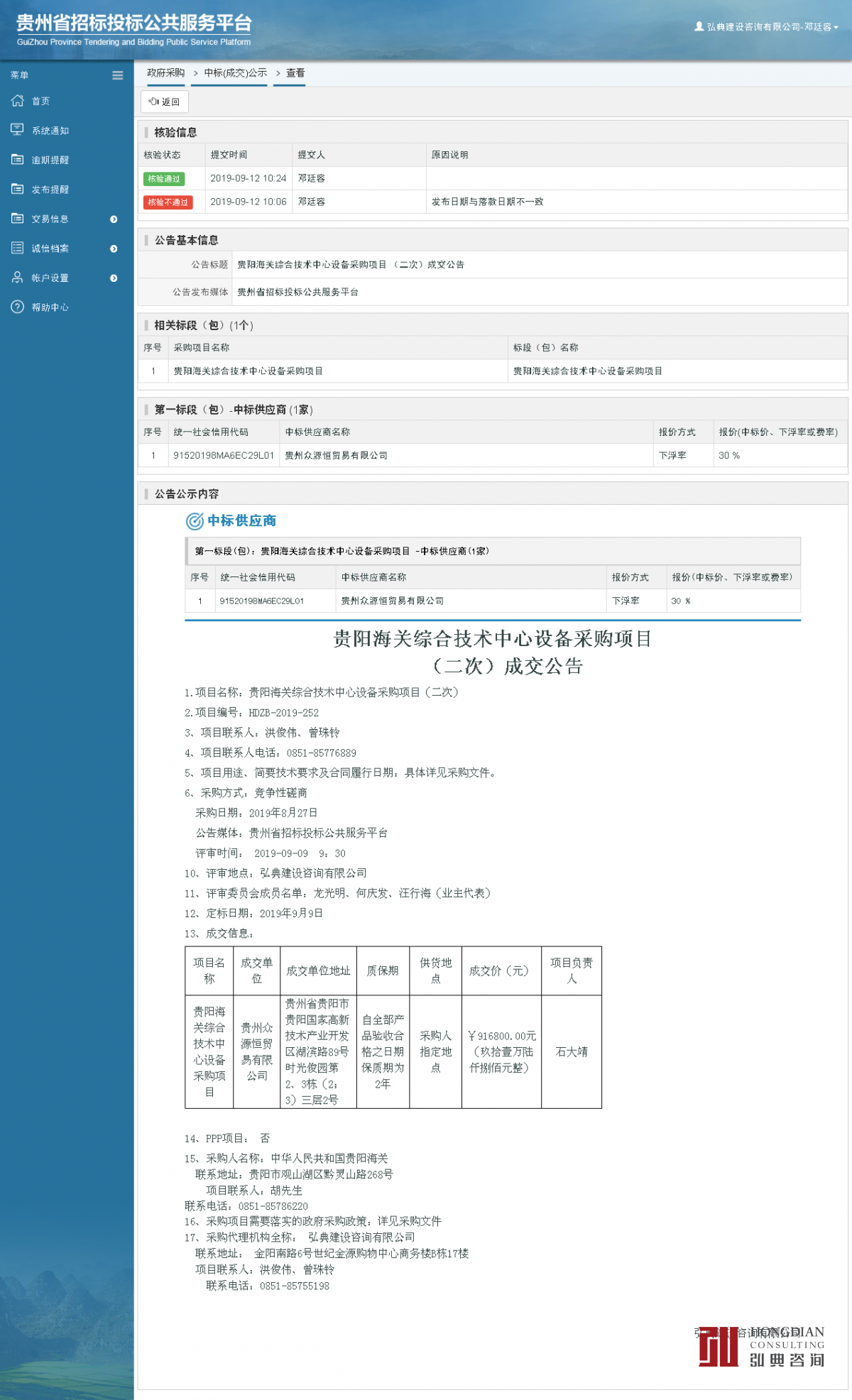Viewport: 852px width, 1400px height.
Task: Select the 政府采购 breadcrumb tab
Action: (x=165, y=73)
